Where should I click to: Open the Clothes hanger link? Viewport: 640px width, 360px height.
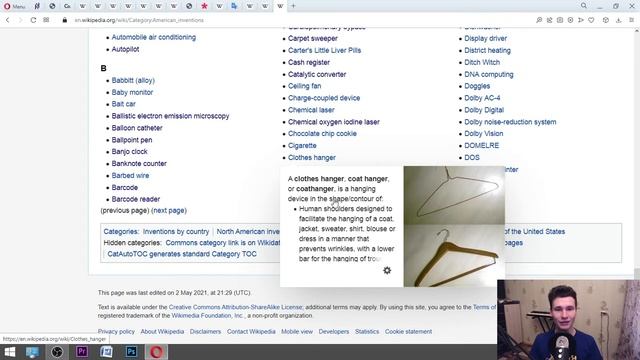click(x=312, y=158)
